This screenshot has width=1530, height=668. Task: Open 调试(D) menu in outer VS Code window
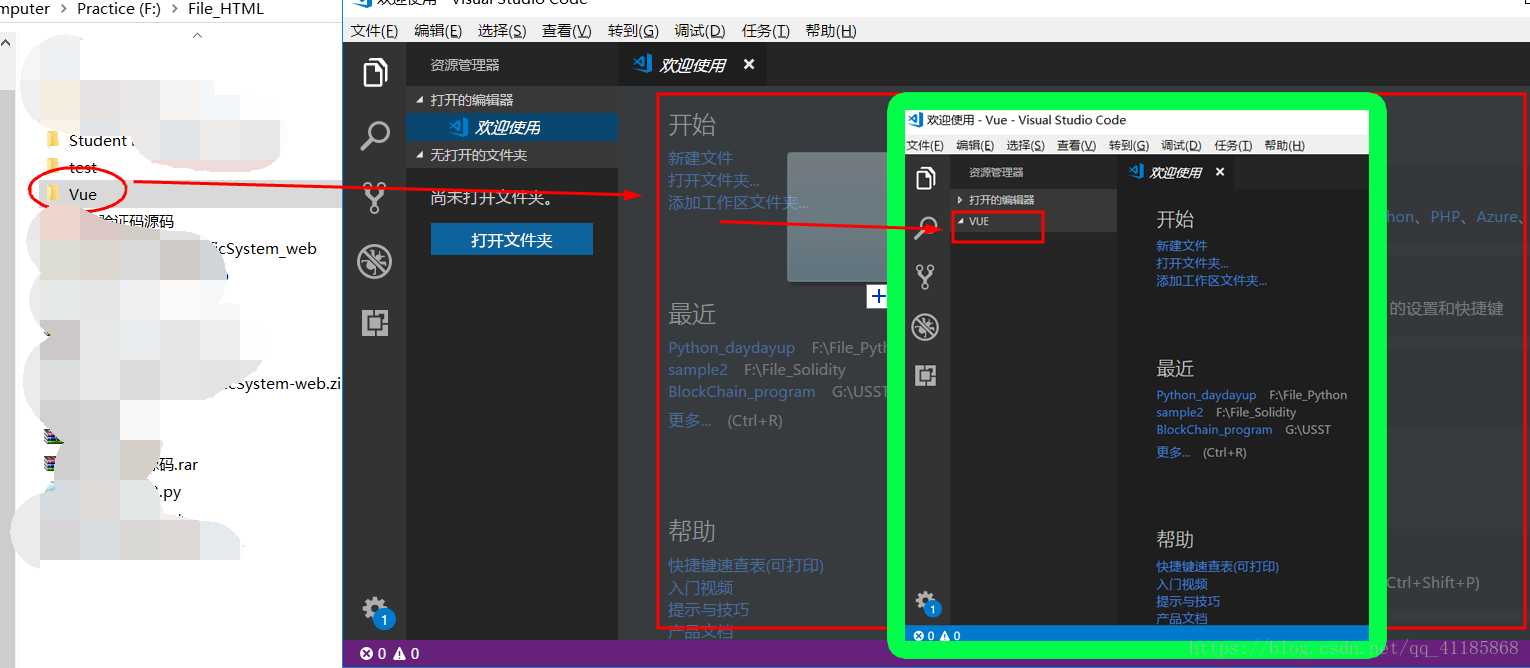pos(700,31)
